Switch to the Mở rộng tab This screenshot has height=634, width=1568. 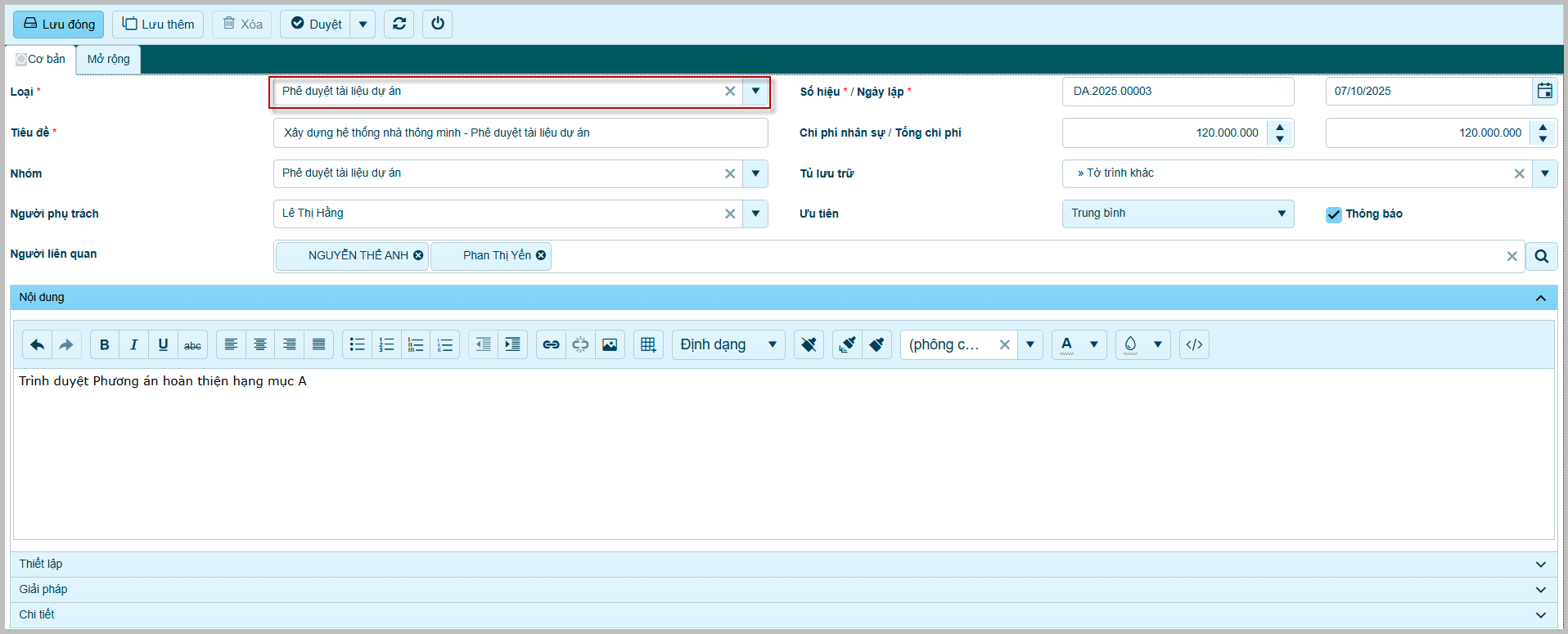pos(109,59)
